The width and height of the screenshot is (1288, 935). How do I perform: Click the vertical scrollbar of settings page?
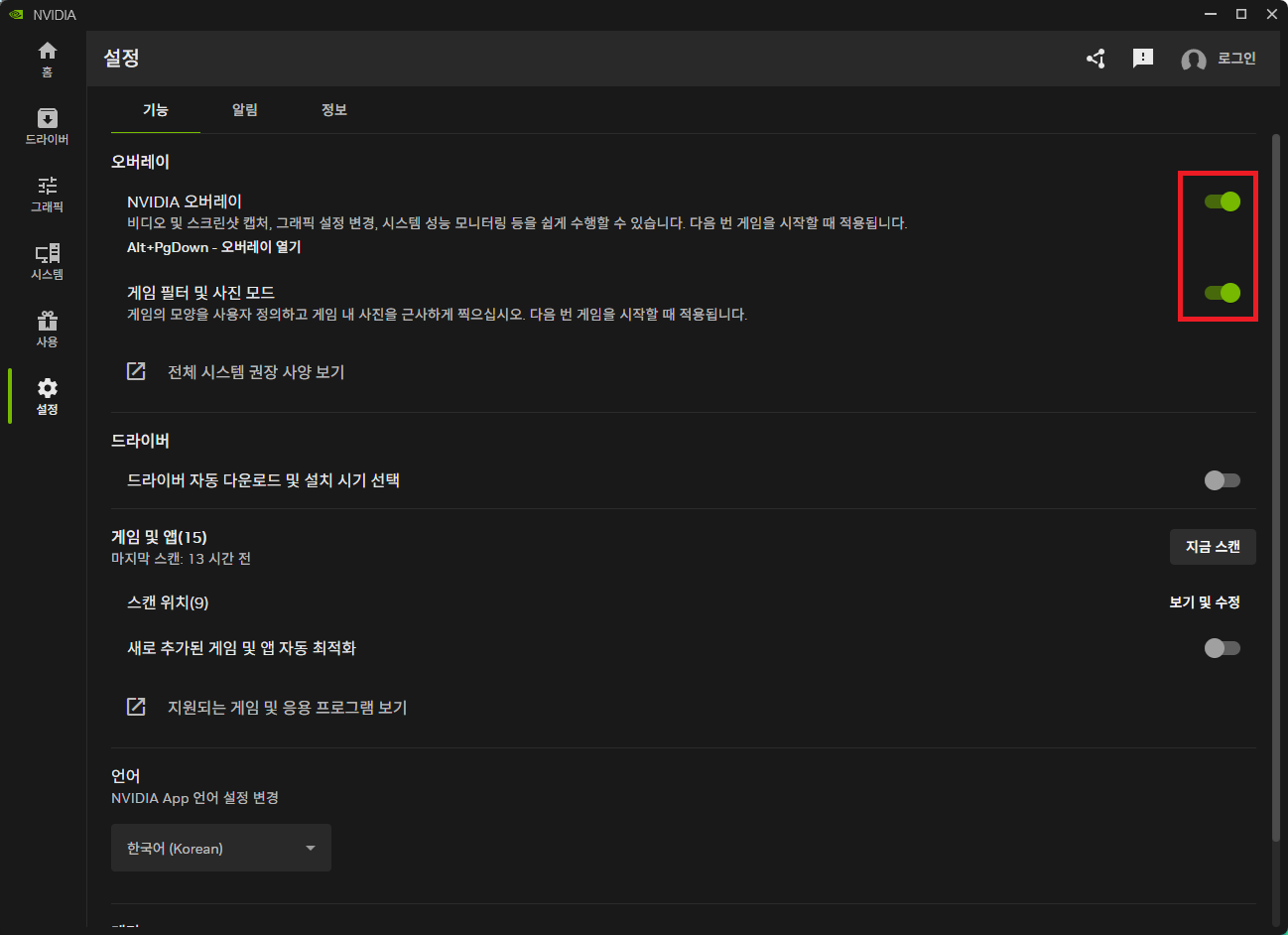pyautogui.click(x=1276, y=486)
